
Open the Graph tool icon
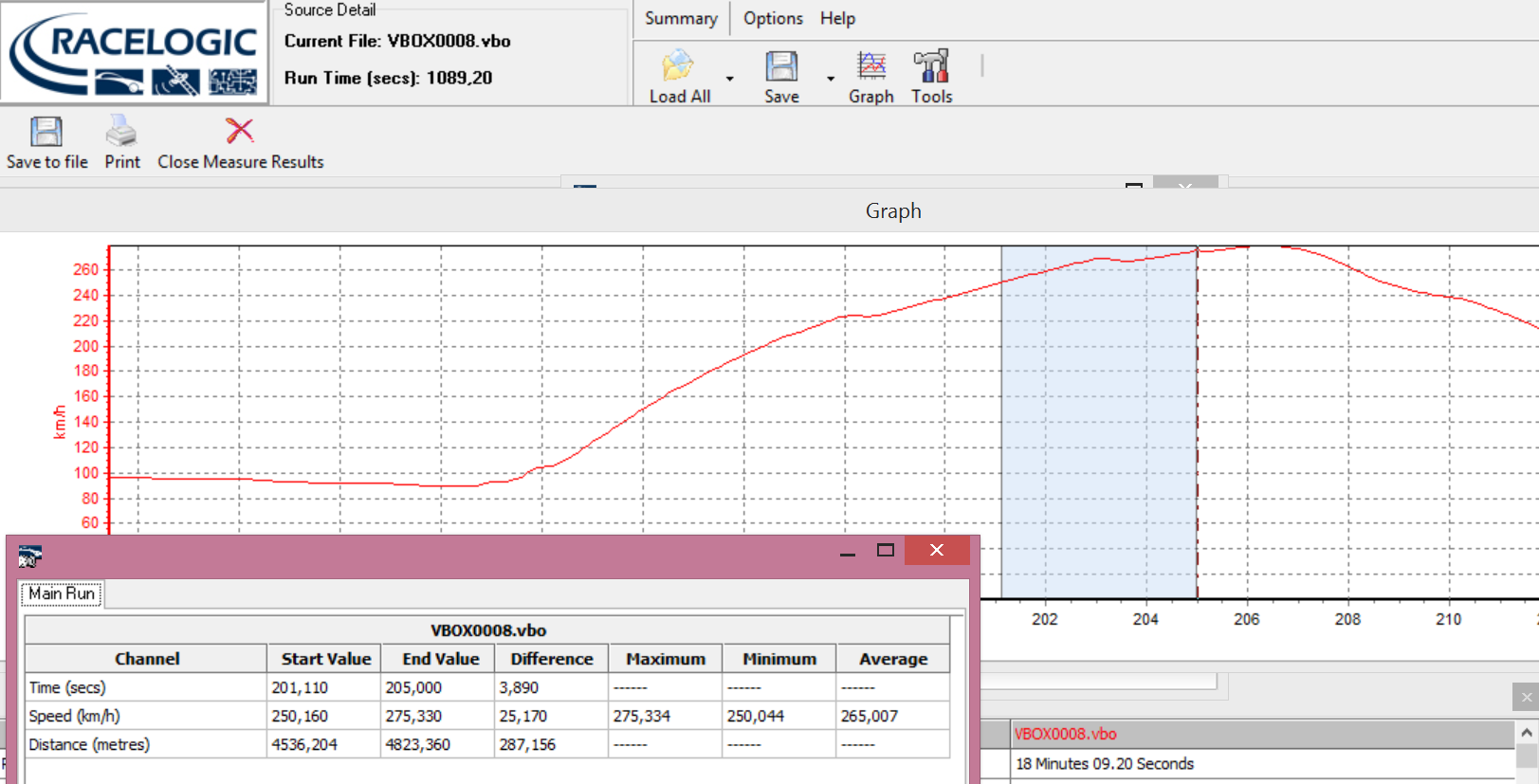pyautogui.click(x=870, y=67)
